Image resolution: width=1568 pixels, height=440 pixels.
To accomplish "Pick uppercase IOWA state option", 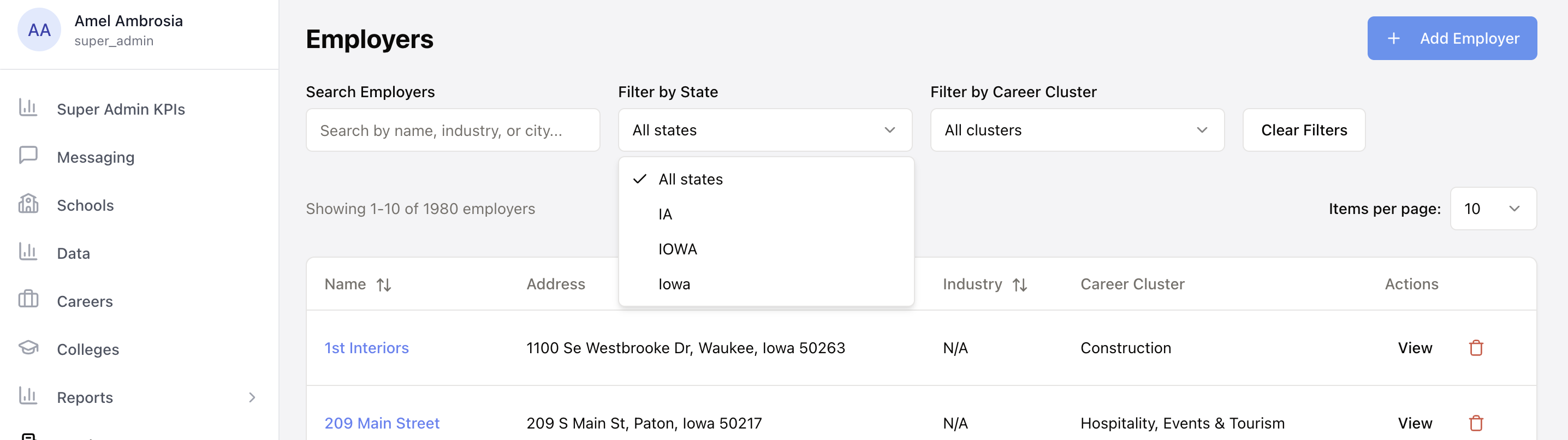I will (678, 249).
